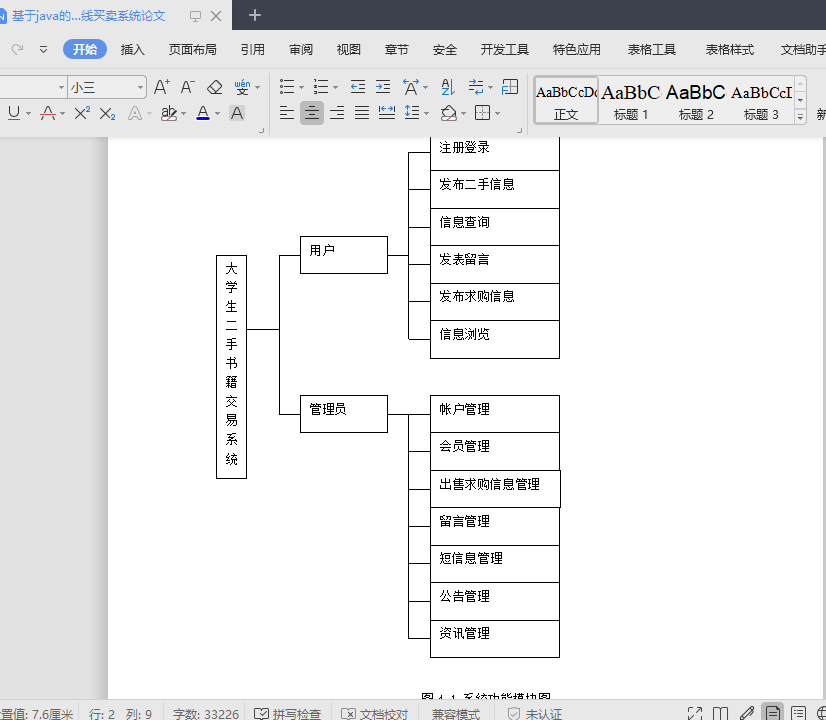Adjust line spacing icon

pos(412,113)
